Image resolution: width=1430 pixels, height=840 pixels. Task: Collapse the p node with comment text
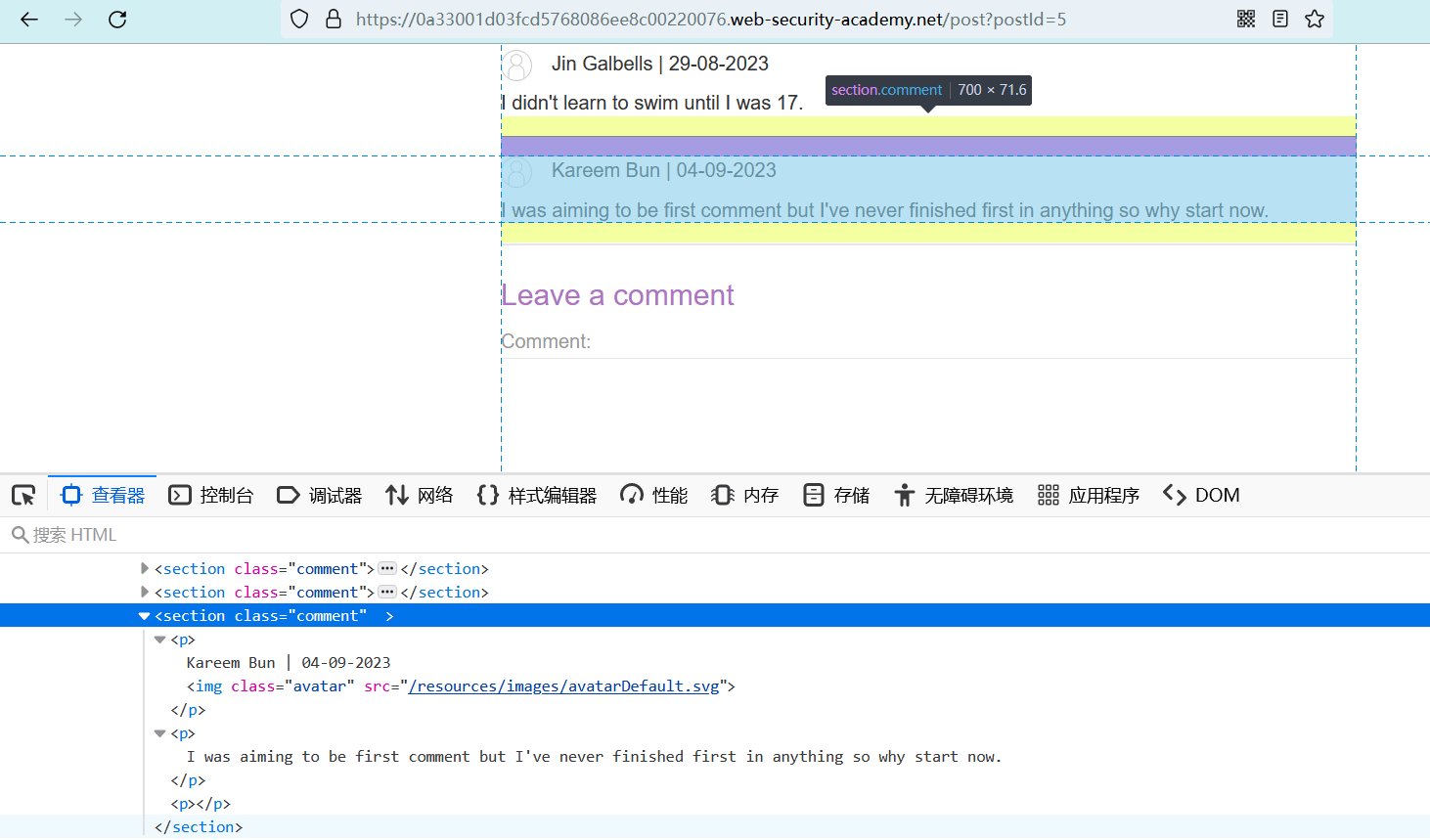[160, 733]
